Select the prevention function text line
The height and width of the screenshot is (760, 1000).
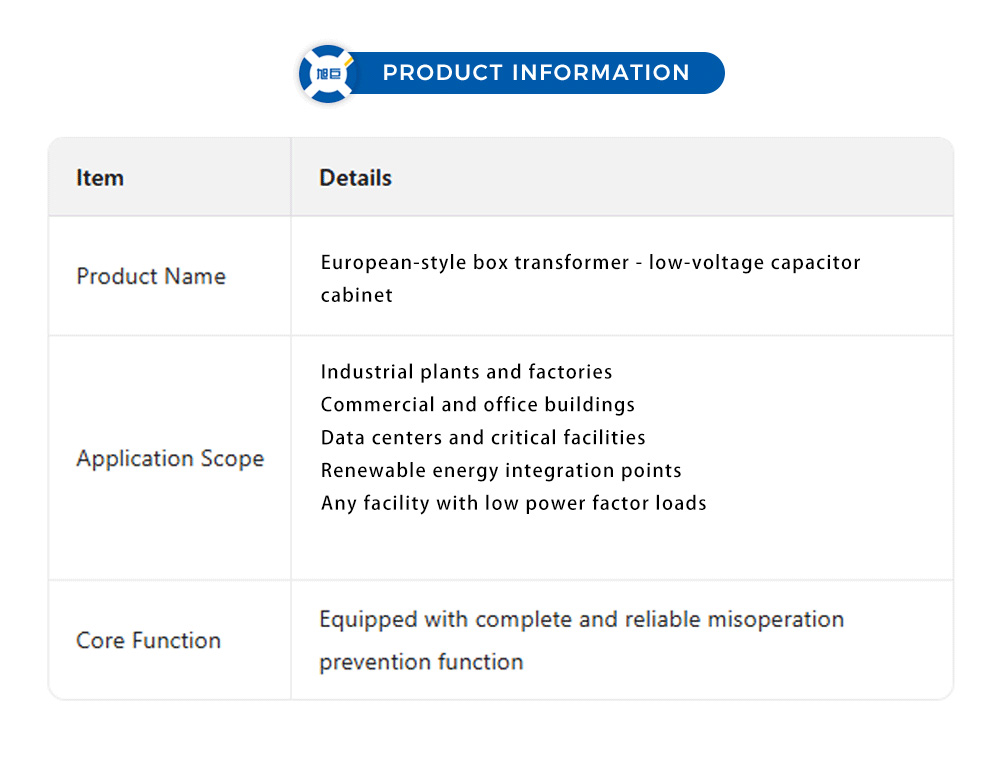[x=421, y=662]
